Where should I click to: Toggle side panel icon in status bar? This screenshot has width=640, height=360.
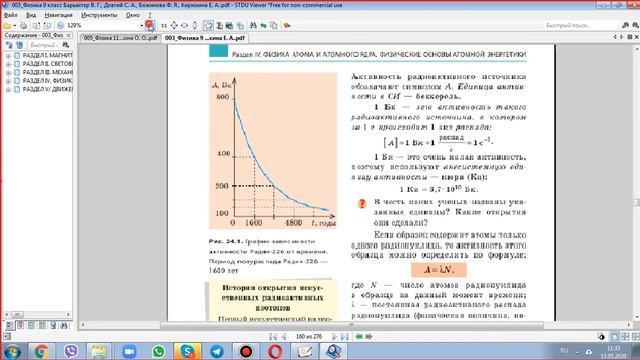(x=7, y=337)
